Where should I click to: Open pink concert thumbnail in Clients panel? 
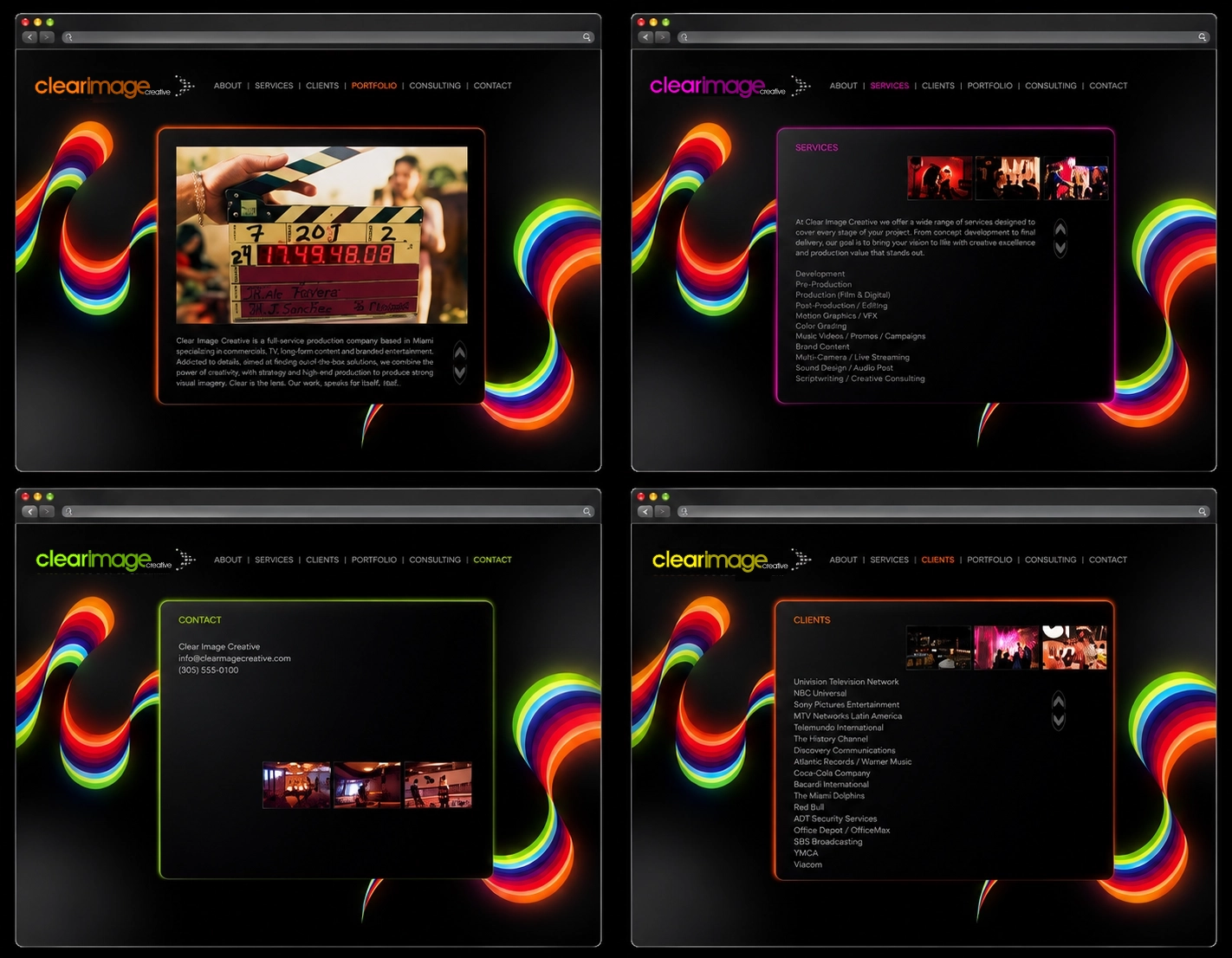pyautogui.click(x=1007, y=648)
